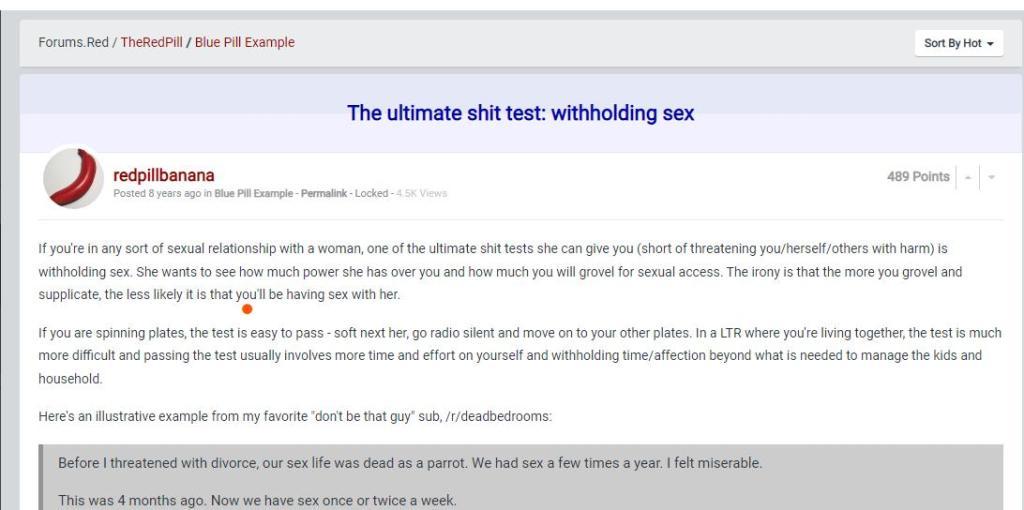Click the 4.5K Views counter

[x=421, y=193]
